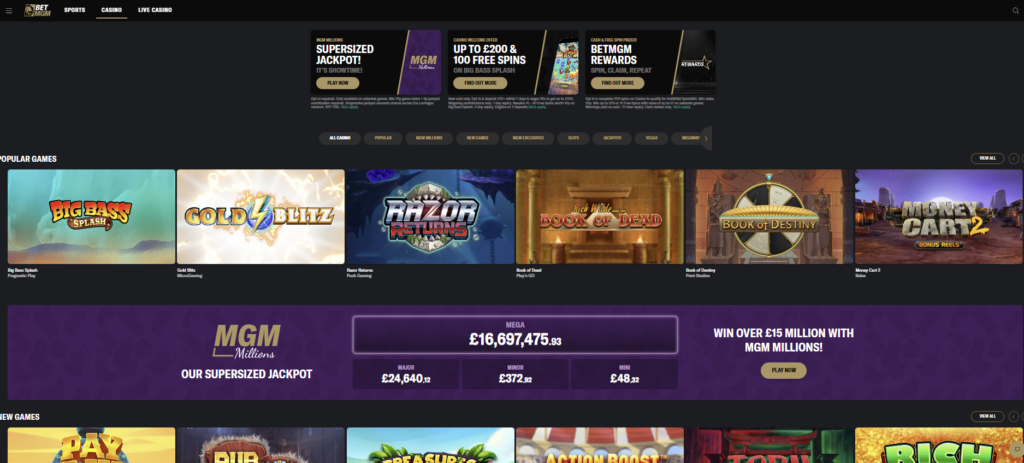The image size is (1024, 463).
Task: Click View All for Popular Games
Action: point(987,159)
